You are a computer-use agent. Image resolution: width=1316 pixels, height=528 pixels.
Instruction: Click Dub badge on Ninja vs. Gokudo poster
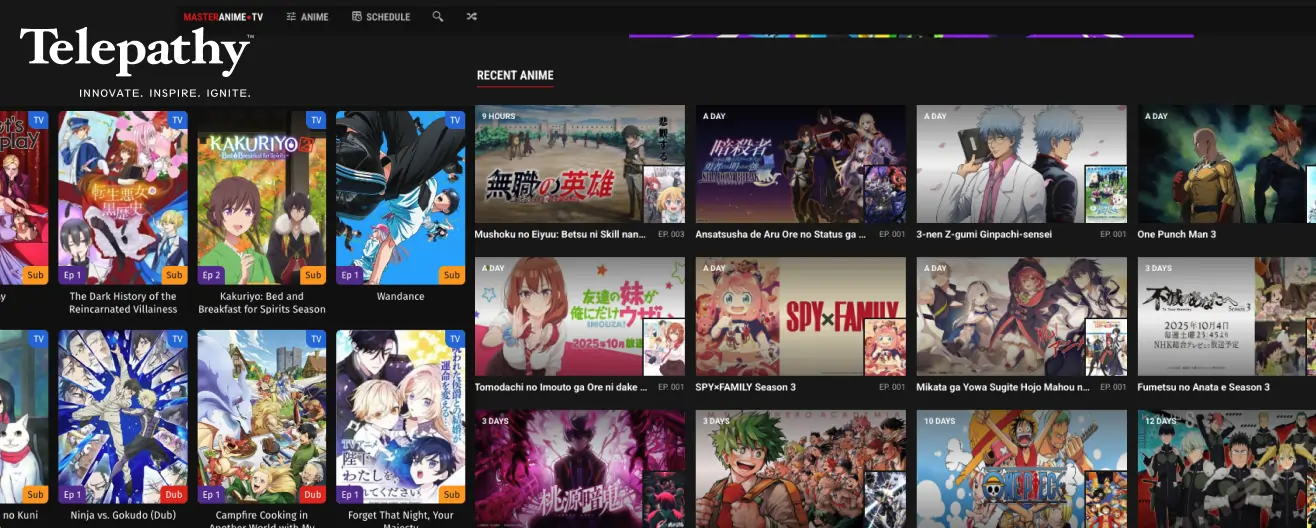[x=174, y=494]
